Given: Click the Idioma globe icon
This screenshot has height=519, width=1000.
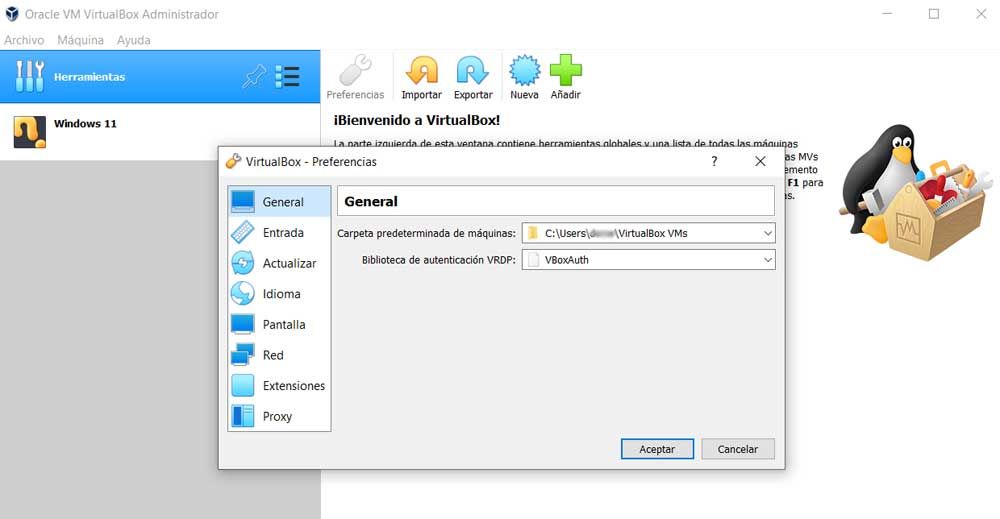Looking at the screenshot, I should click(x=242, y=294).
